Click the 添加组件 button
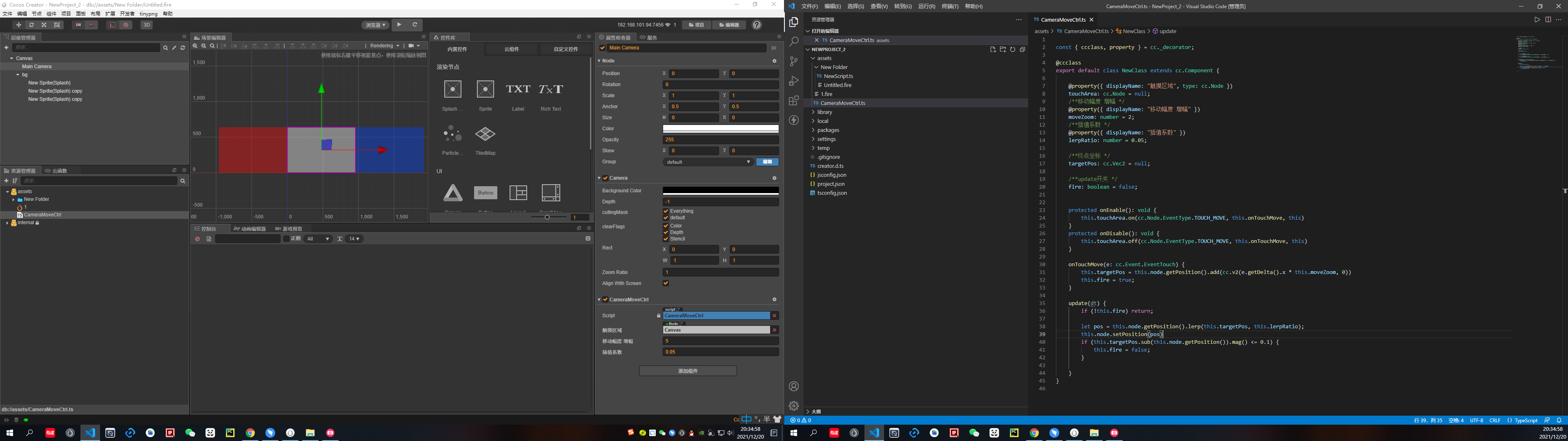The width and height of the screenshot is (1568, 441). click(688, 371)
